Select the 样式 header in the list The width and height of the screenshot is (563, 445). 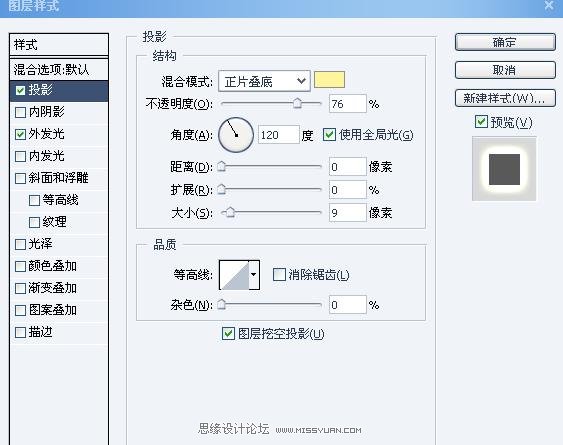[59, 45]
